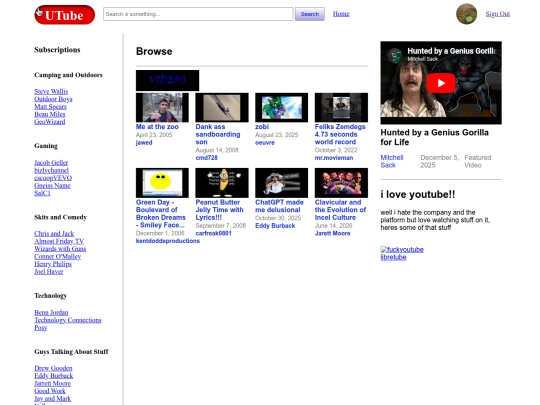The width and height of the screenshot is (540, 405).
Task: Click the UTube logo
Action: [64, 15]
